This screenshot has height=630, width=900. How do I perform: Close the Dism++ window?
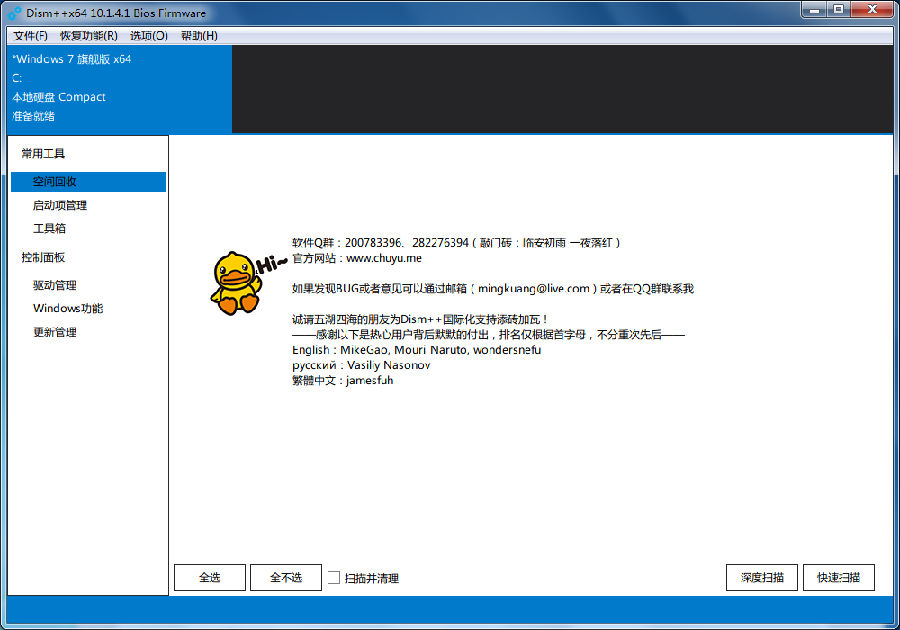(872, 10)
